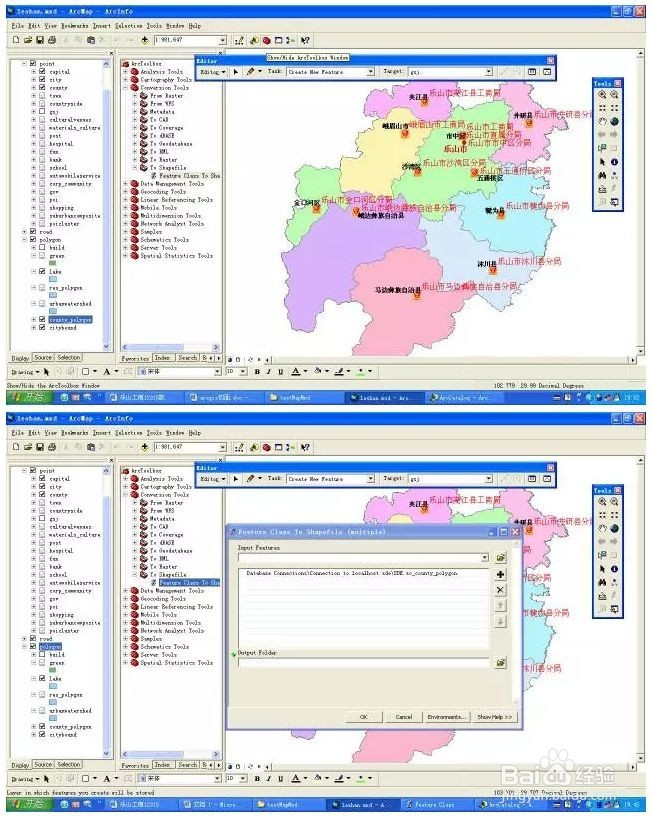653x819 pixels.
Task: Click the Output Folder text field
Action: pyautogui.click(x=364, y=662)
